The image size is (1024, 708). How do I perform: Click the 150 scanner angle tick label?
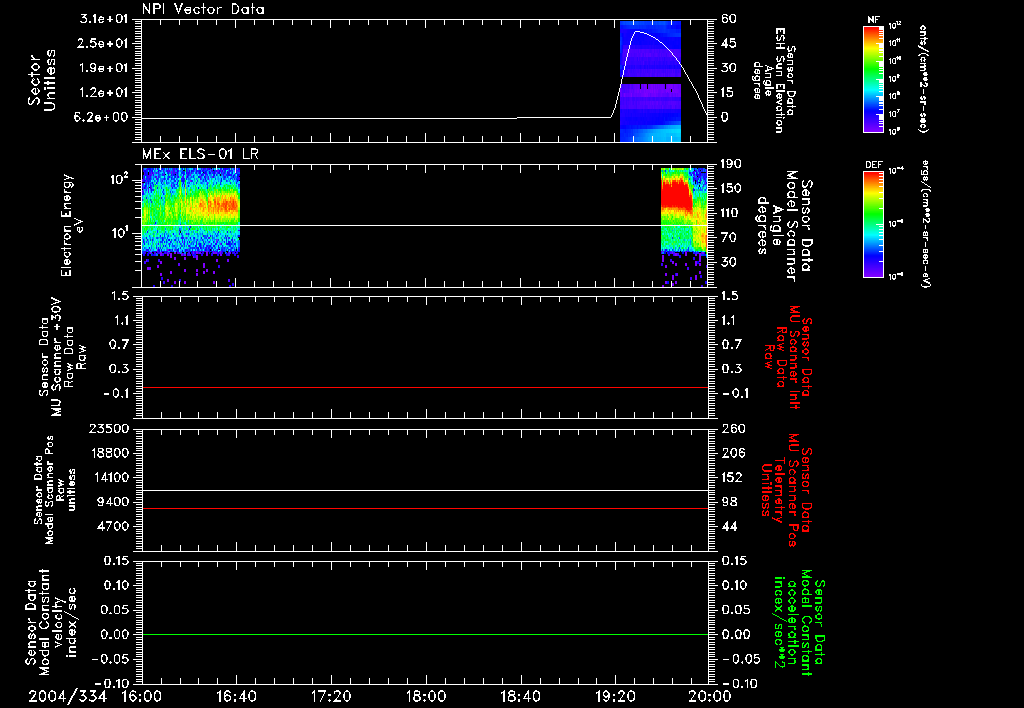(x=731, y=189)
